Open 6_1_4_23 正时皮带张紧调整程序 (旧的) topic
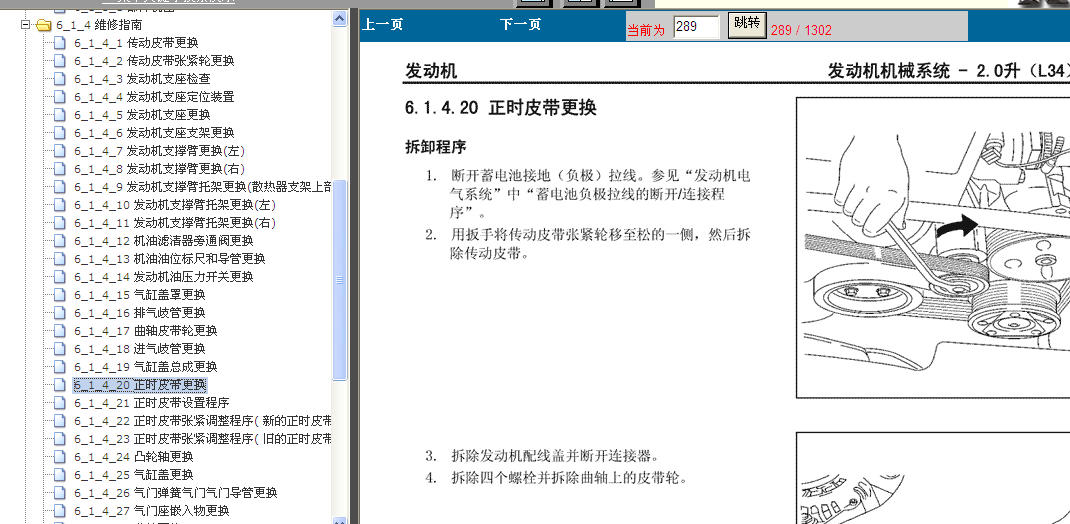 [203, 439]
